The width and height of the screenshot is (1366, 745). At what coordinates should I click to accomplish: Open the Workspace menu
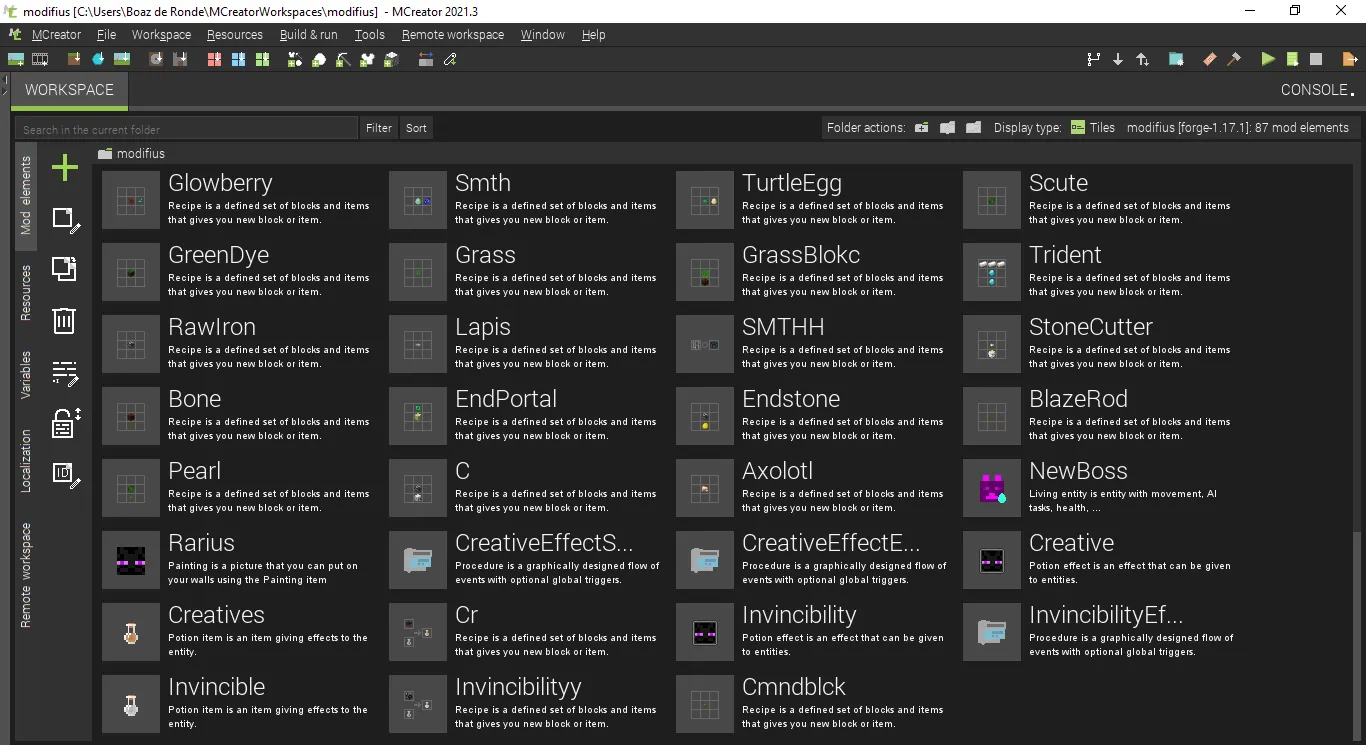[x=161, y=34]
